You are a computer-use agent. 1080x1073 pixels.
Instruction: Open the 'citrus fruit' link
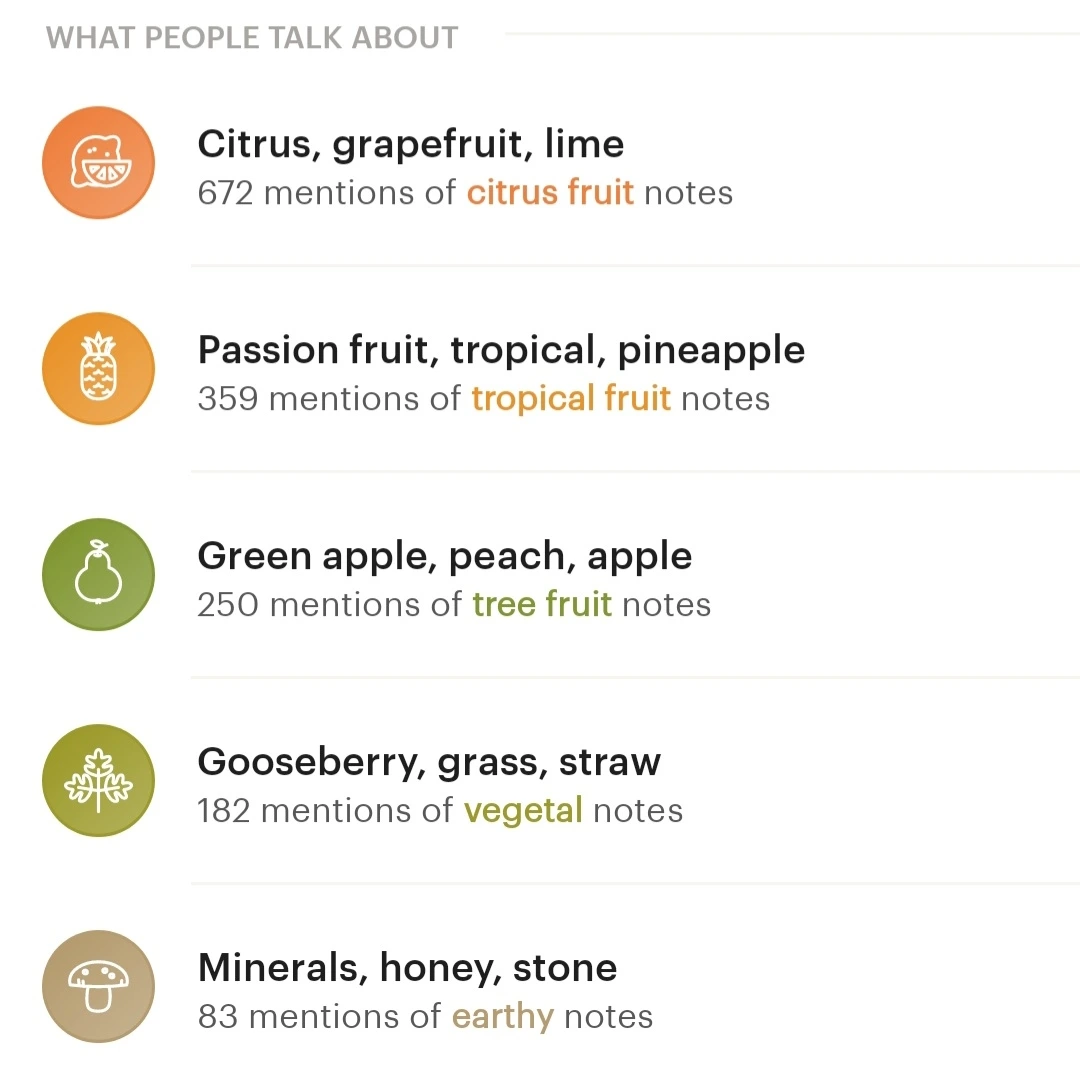(550, 192)
